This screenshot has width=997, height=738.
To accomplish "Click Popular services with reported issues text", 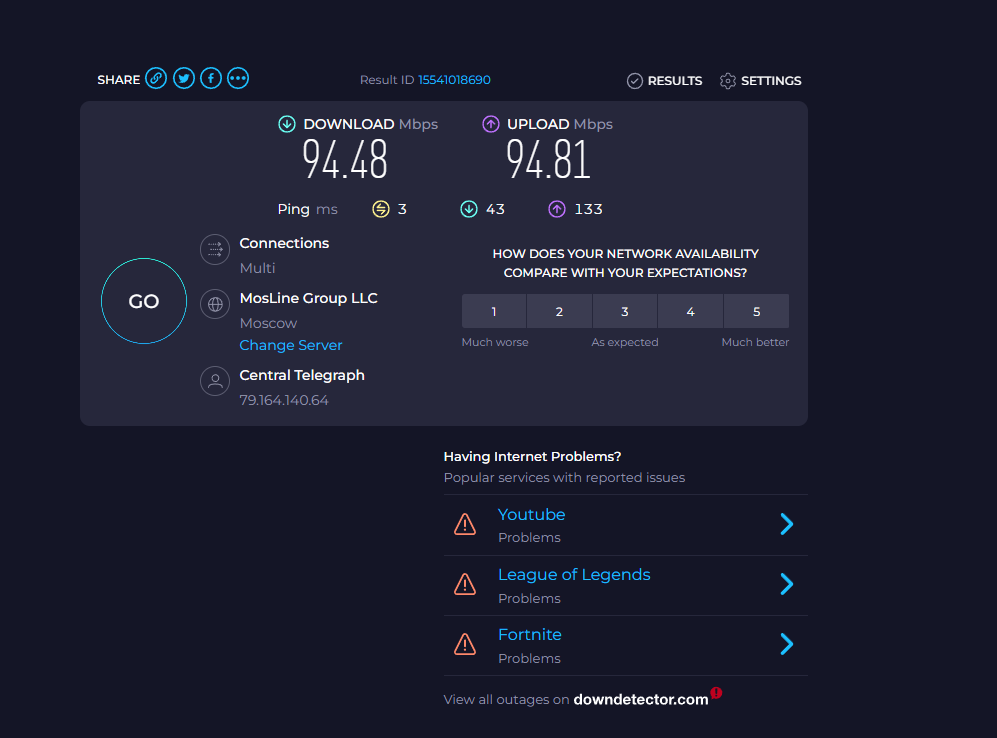I will (x=564, y=477).
